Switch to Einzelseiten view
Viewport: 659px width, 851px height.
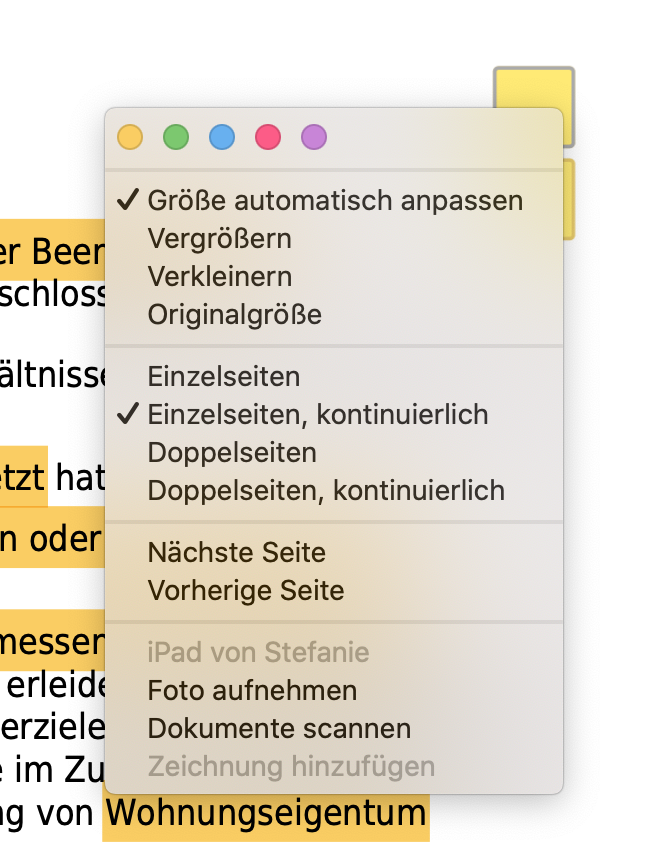point(223,377)
